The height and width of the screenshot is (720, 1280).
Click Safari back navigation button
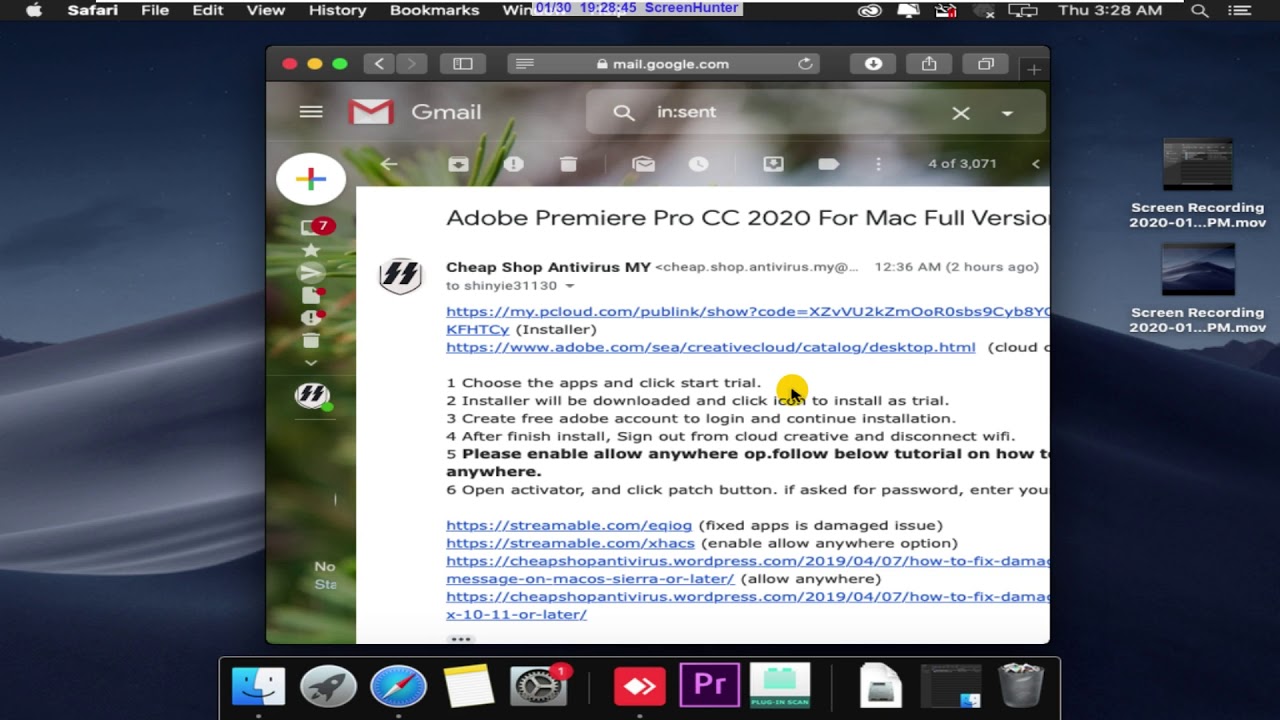379,64
